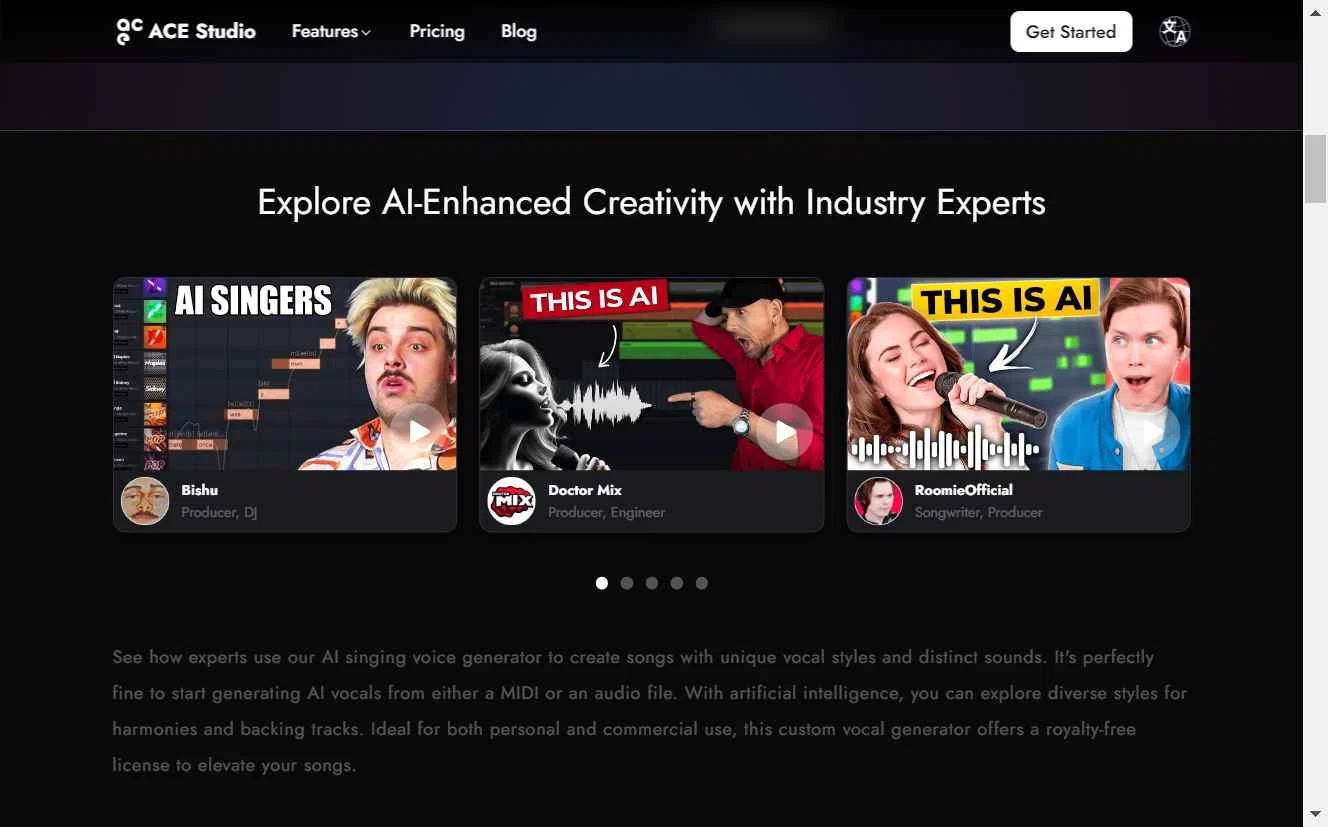Expand the Features dropdown menu
This screenshot has width=1328, height=827.
(x=331, y=31)
